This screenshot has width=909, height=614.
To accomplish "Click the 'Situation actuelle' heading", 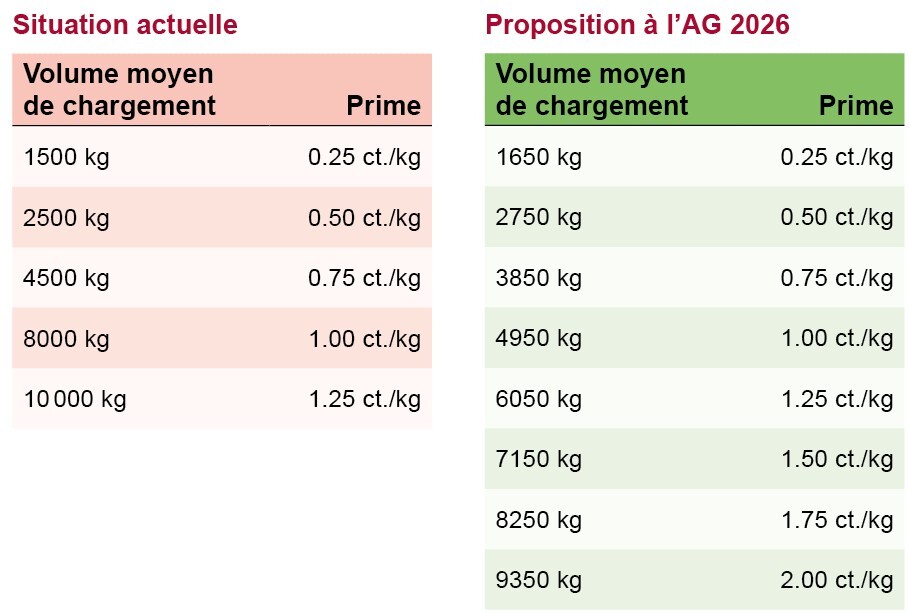I will pos(125,24).
